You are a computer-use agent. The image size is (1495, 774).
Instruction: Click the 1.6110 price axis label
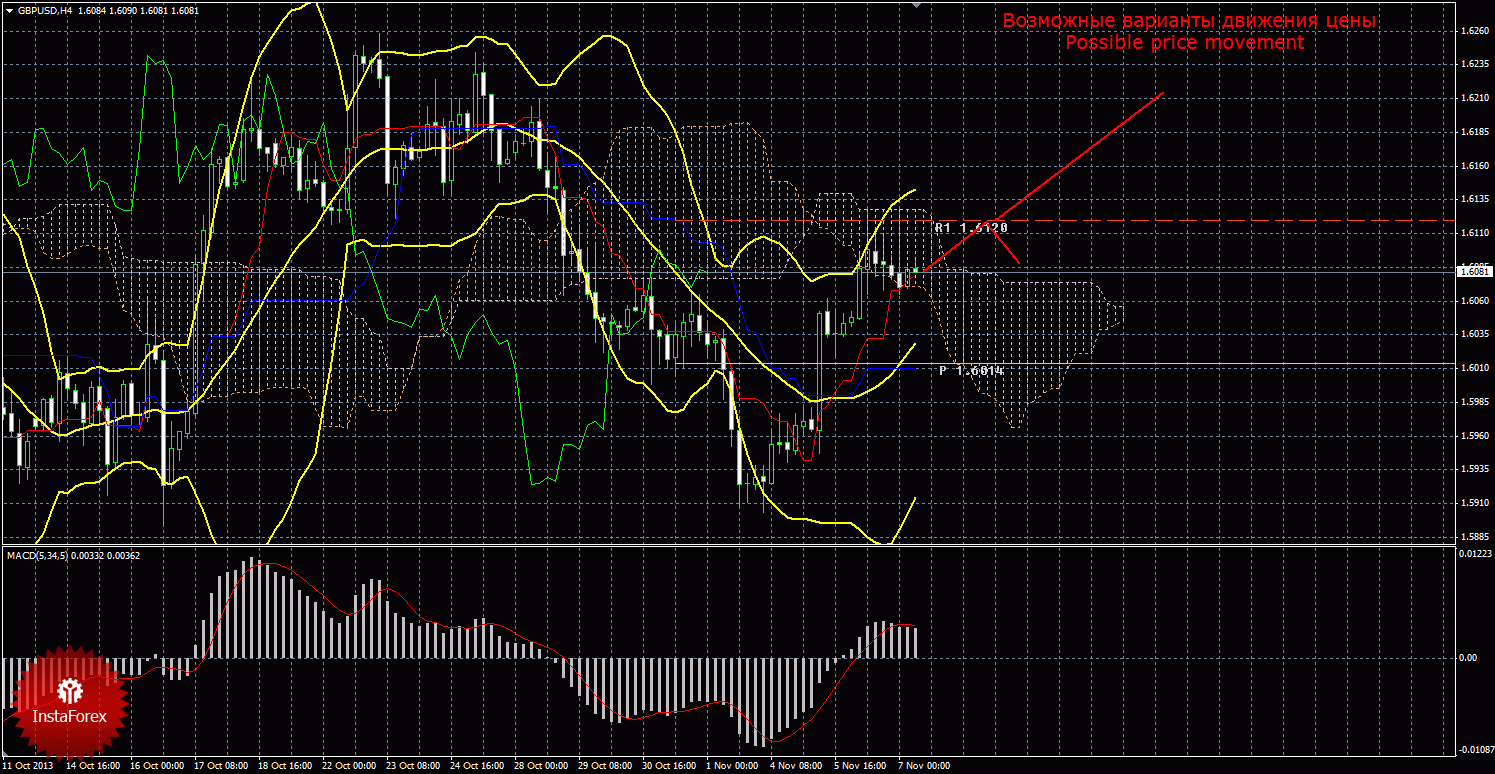coord(1473,233)
